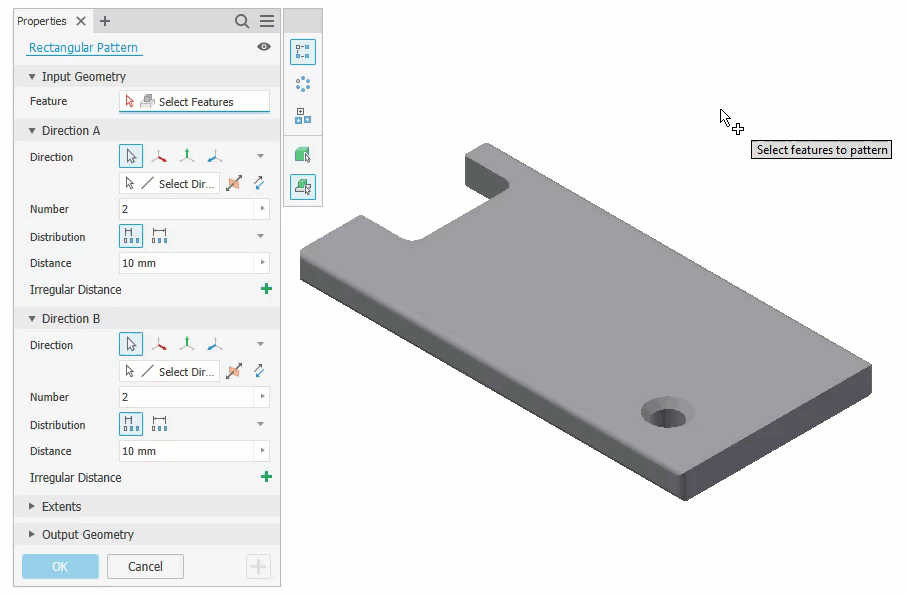
Task: Click the apply-and-create-new plus button
Action: (258, 566)
